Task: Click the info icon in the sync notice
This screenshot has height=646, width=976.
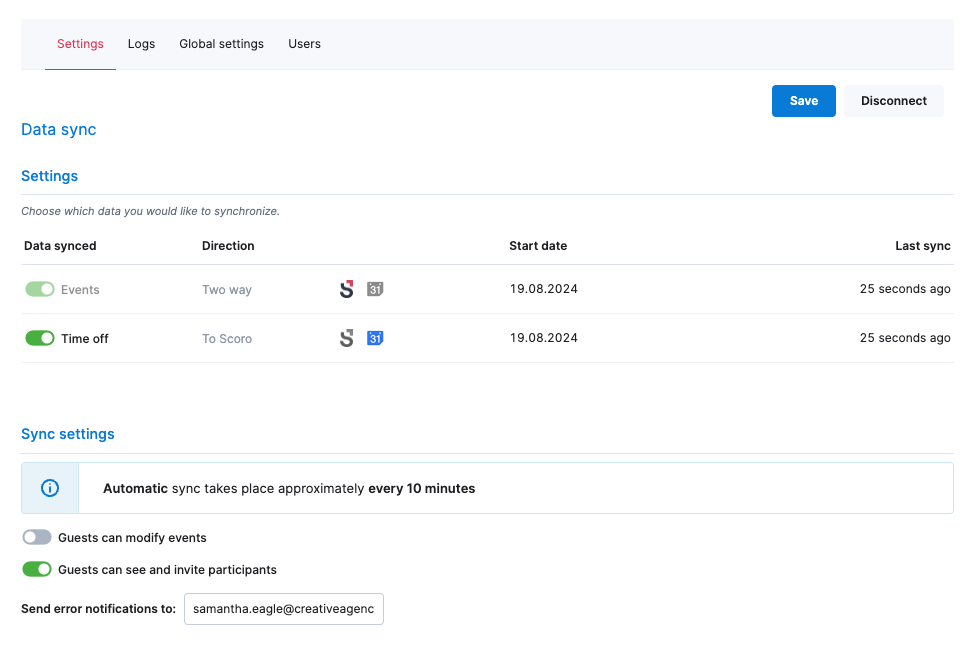Action: [x=50, y=488]
